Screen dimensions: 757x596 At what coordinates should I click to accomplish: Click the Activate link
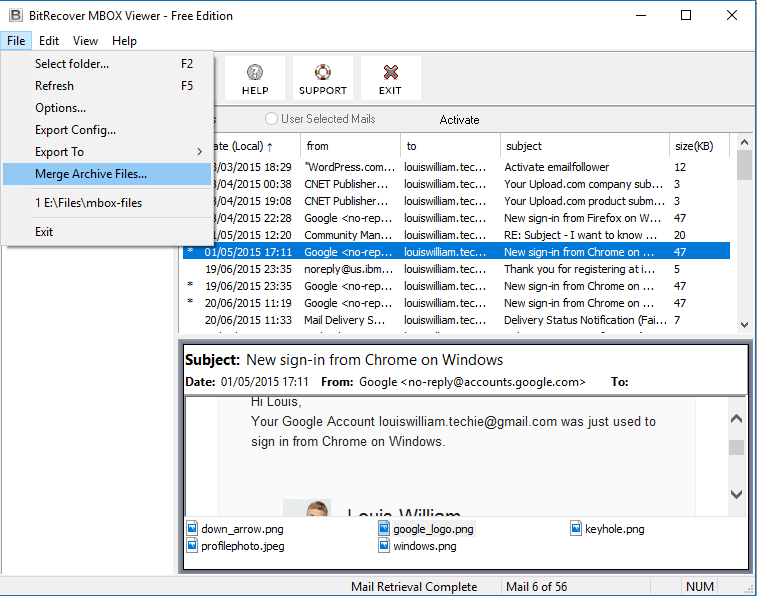coord(459,120)
